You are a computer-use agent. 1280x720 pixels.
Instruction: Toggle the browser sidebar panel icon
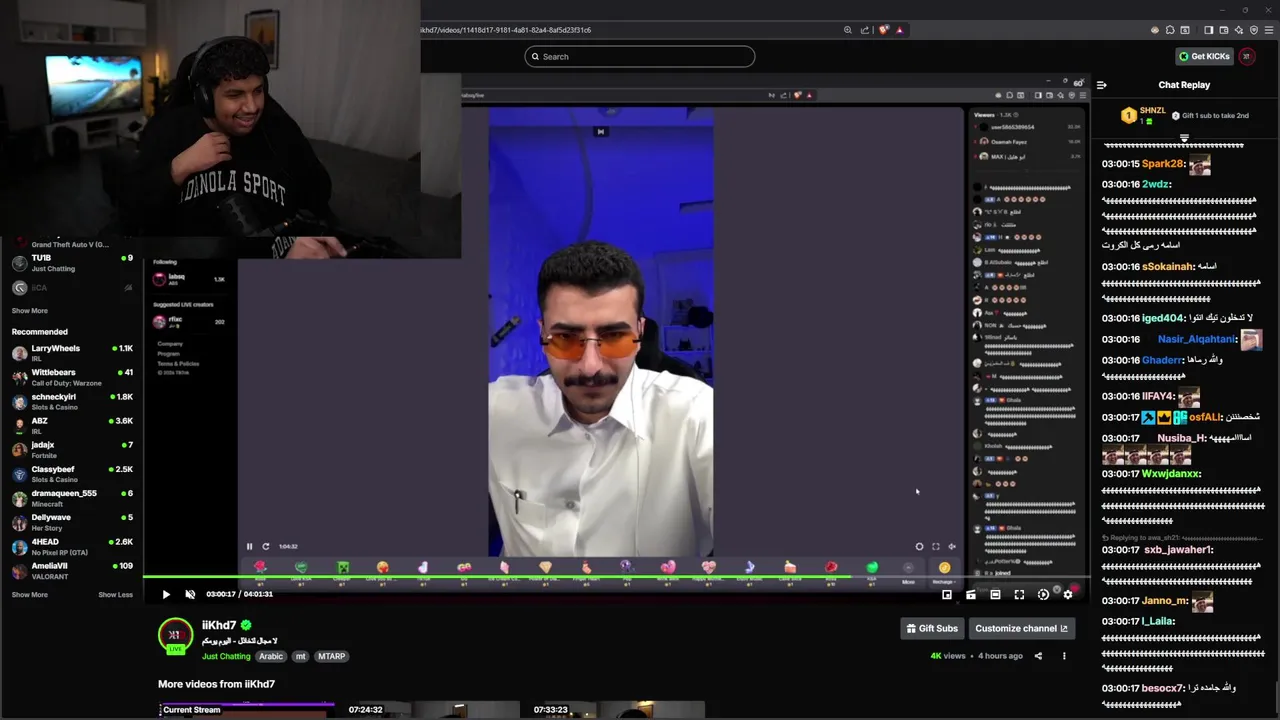pos(1208,30)
